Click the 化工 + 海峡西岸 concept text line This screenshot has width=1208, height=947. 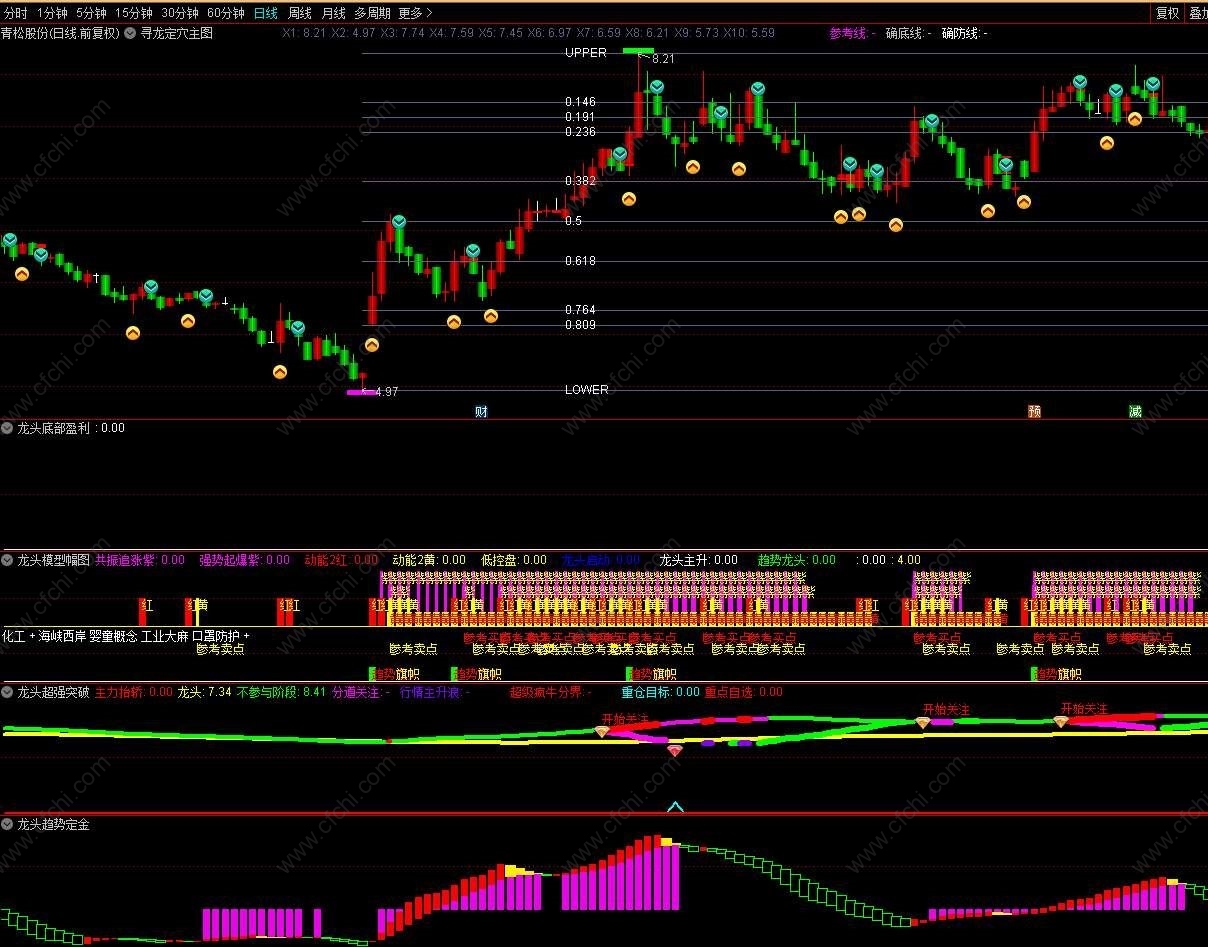[x=126, y=636]
